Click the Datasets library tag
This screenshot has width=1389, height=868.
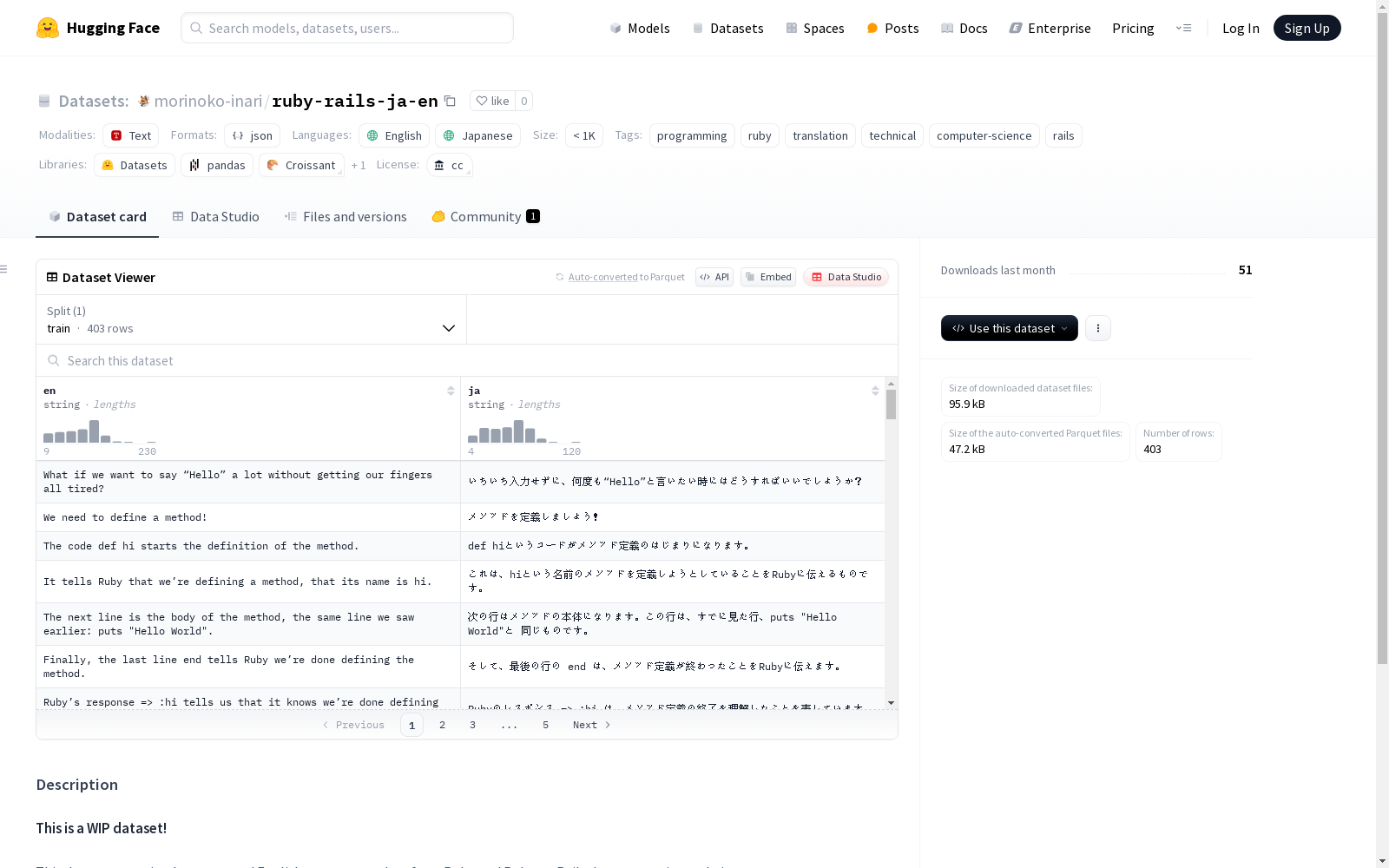coord(135,165)
